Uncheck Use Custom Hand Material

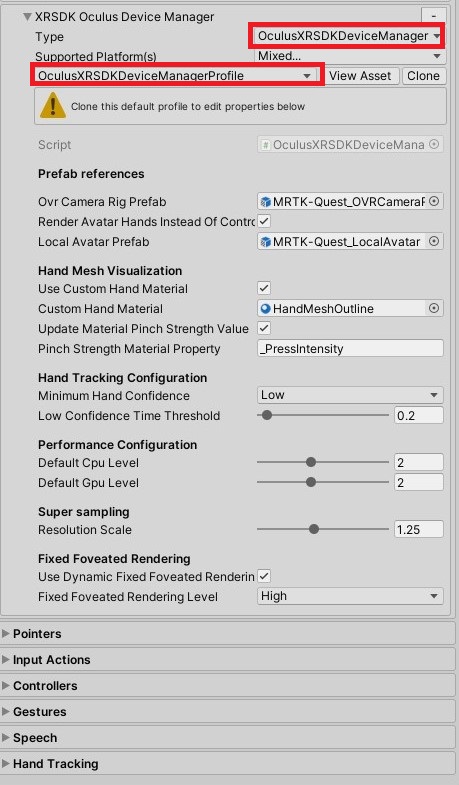click(264, 288)
